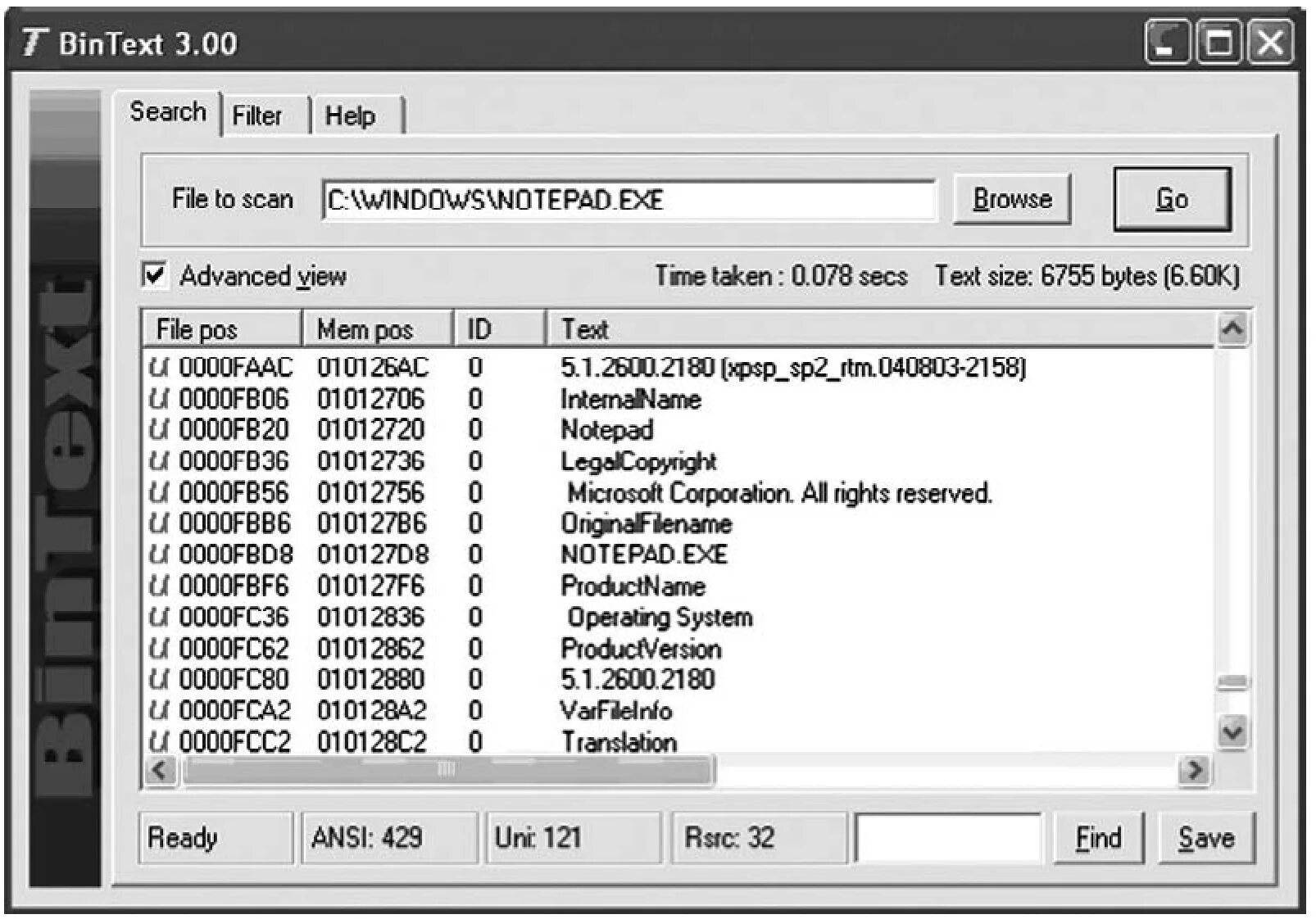Toggle the Advanced view checkbox

click(x=154, y=274)
